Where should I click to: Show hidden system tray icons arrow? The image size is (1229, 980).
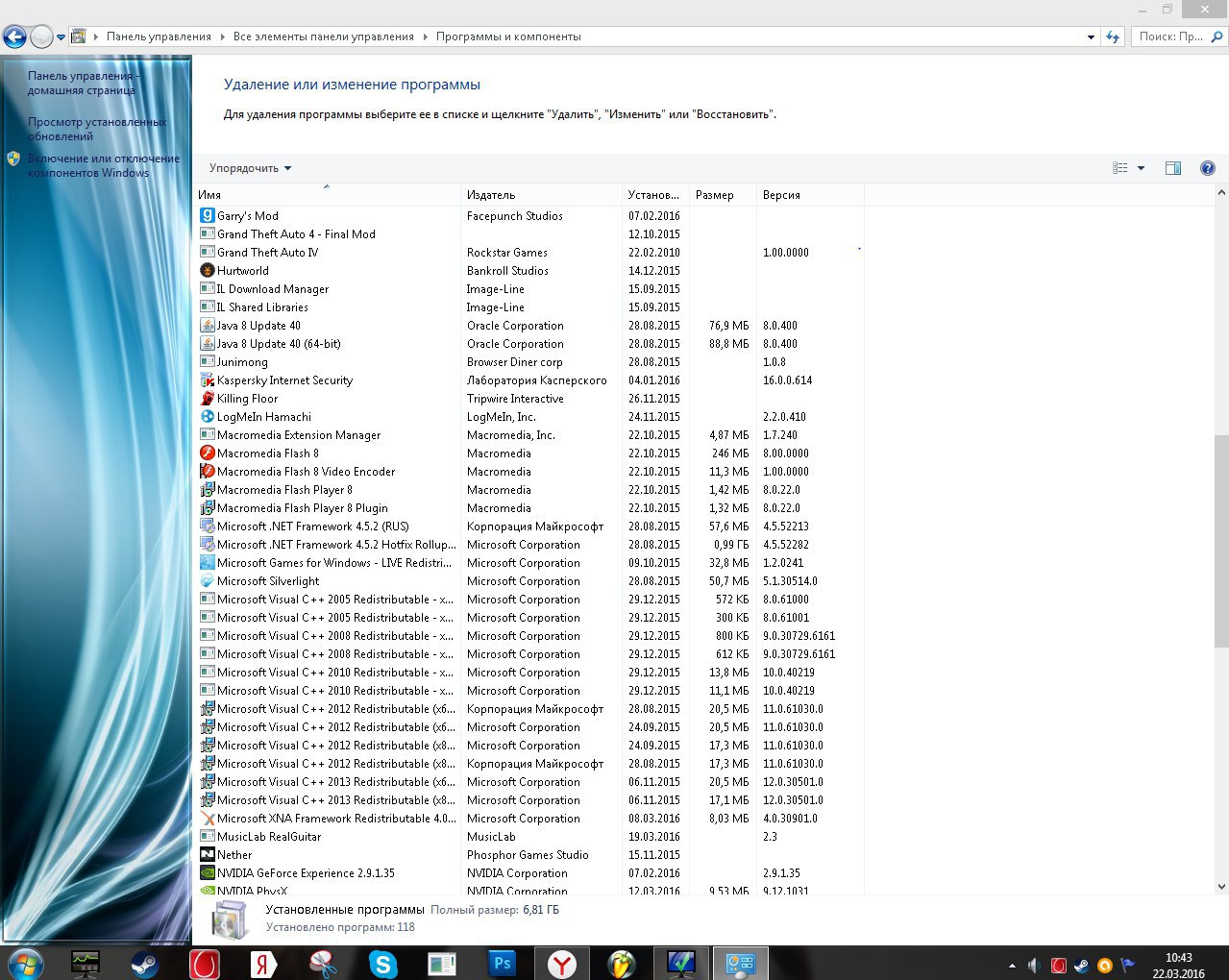pyautogui.click(x=1012, y=966)
